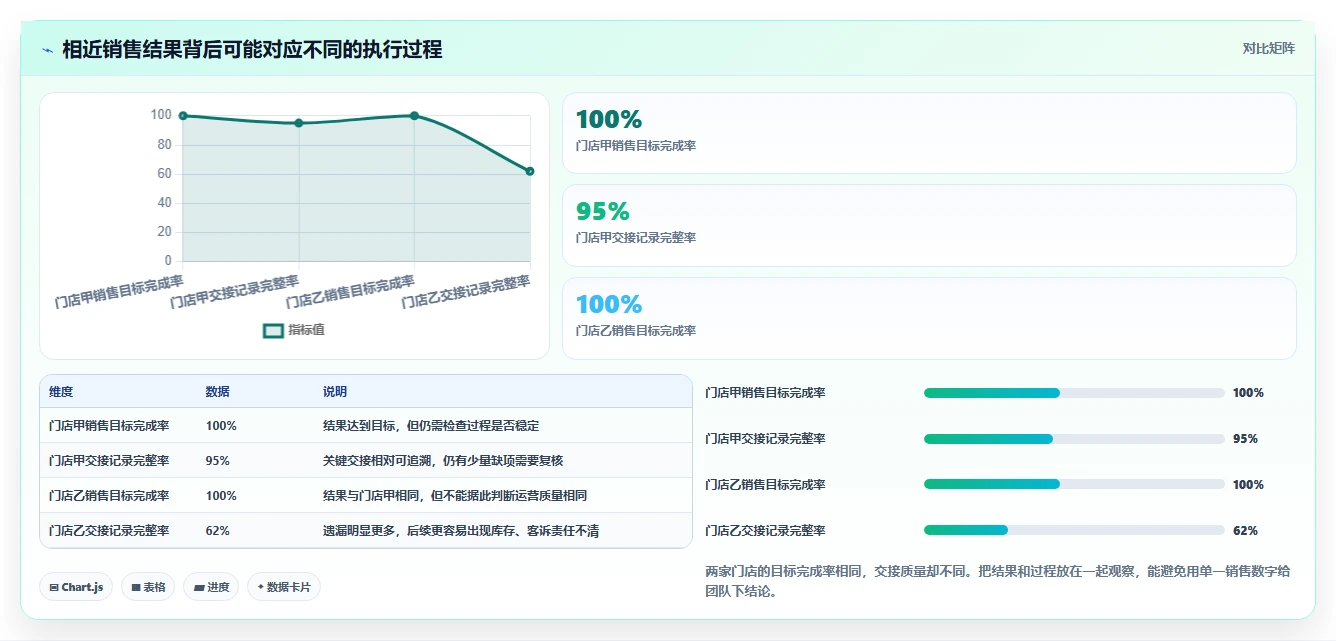Click table cell 门店乙交接记录完整率

coord(109,531)
